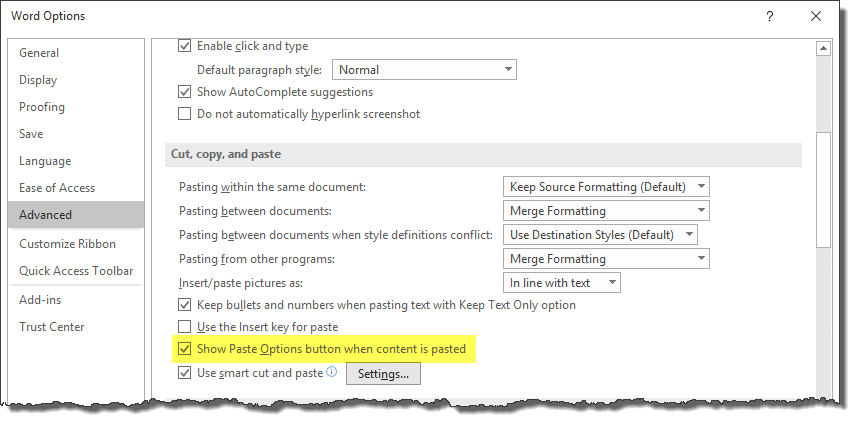The width and height of the screenshot is (855, 422).
Task: Click the vertical scrollbar thumb
Action: click(823, 190)
